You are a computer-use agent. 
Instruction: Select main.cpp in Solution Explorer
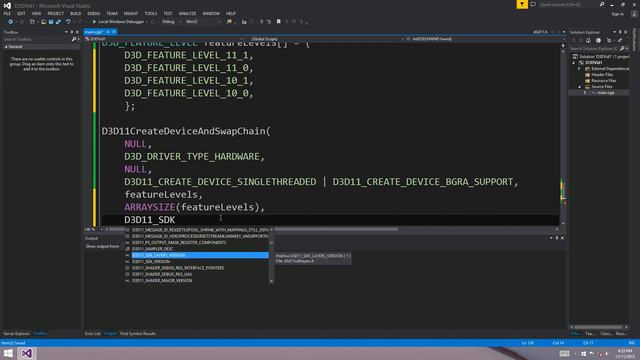606,93
